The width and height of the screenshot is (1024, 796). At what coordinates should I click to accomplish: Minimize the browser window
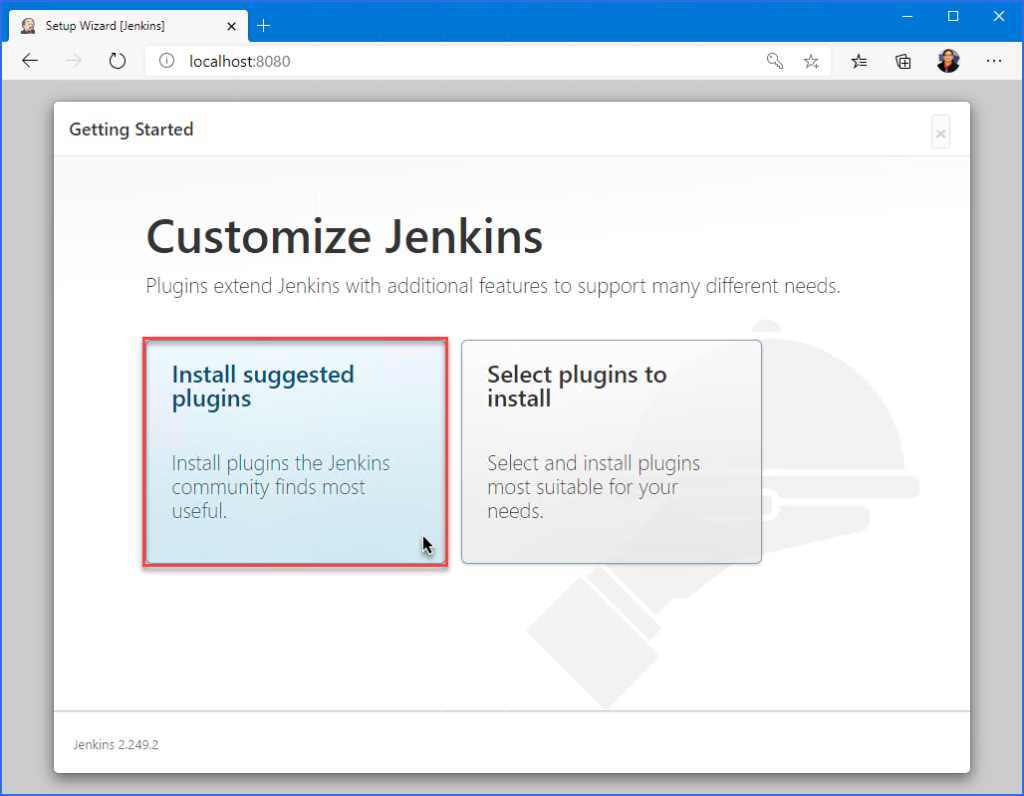906,17
